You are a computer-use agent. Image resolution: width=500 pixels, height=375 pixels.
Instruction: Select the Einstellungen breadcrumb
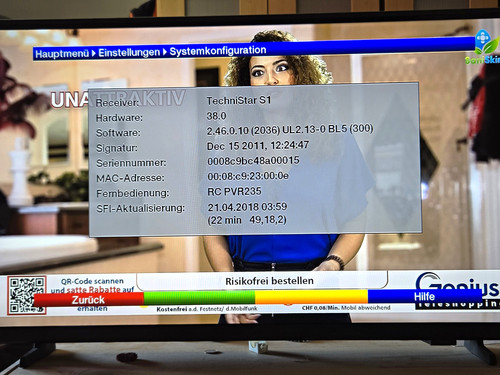pos(129,52)
